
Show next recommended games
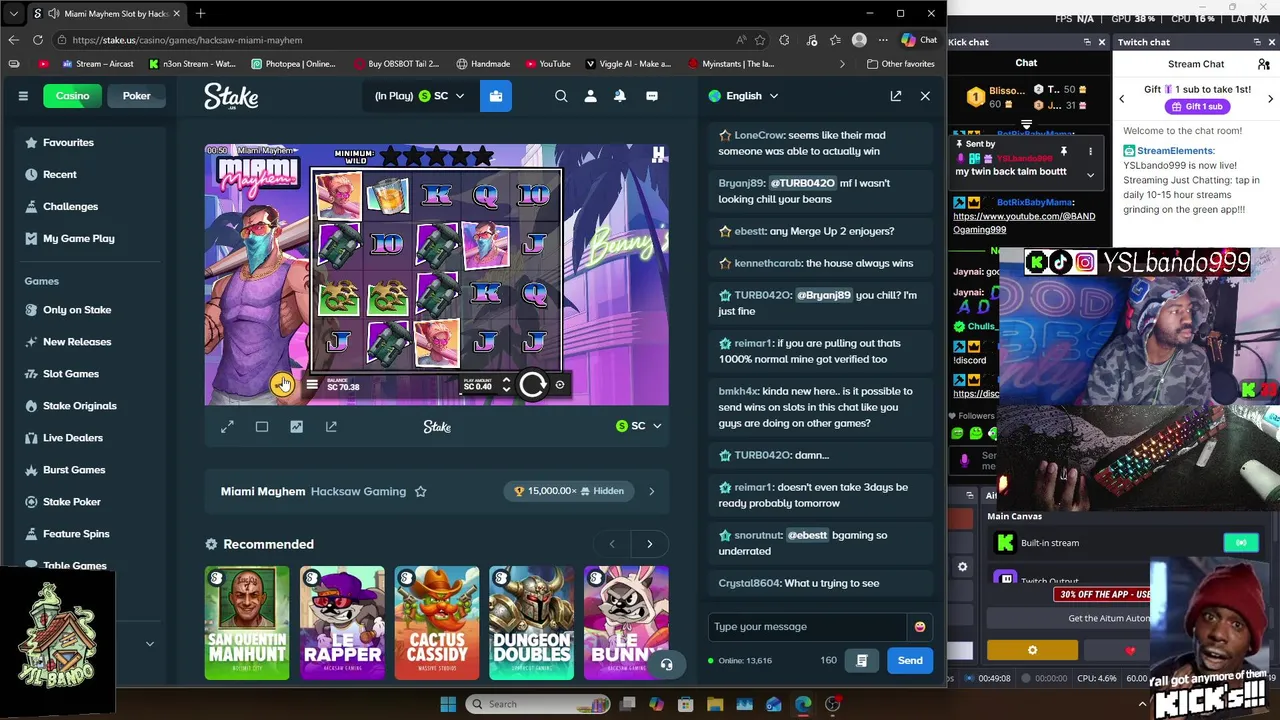(649, 544)
